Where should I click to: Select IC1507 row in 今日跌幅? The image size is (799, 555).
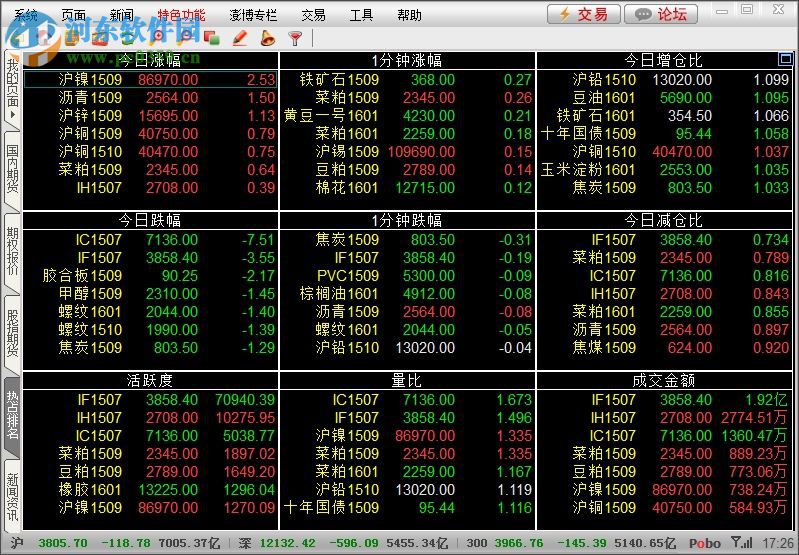tap(150, 240)
